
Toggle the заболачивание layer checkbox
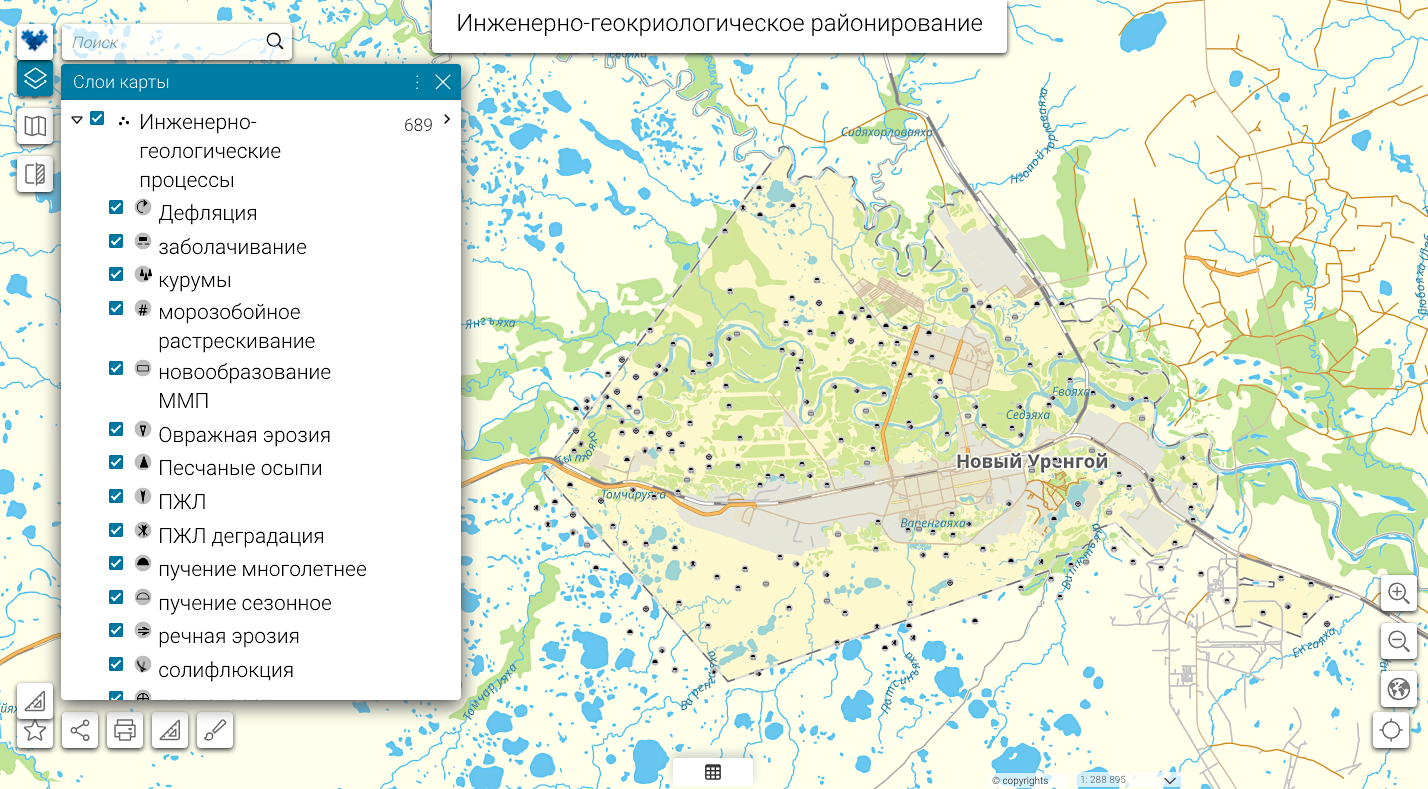point(116,242)
